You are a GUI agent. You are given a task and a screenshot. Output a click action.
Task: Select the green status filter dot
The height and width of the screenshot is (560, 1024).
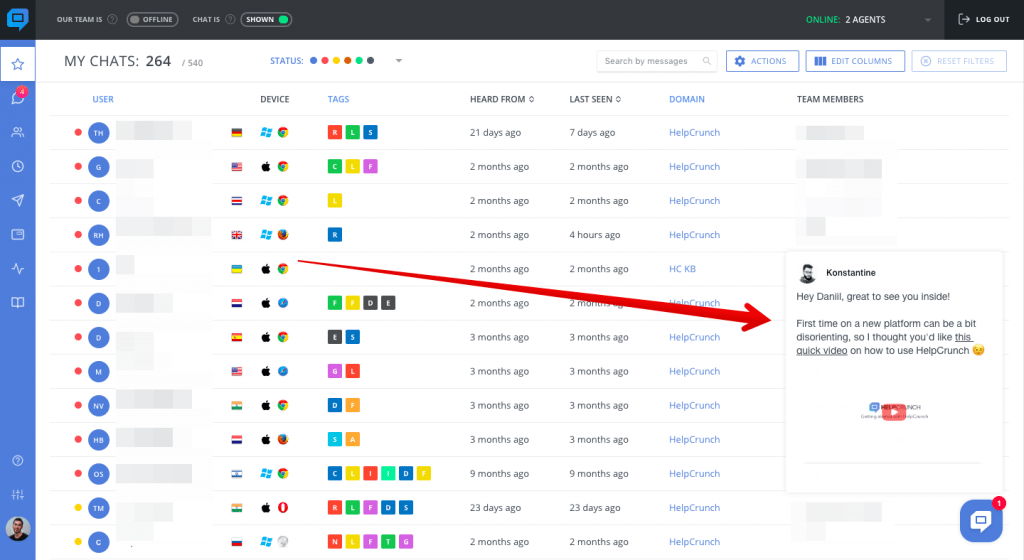pyautogui.click(x=359, y=61)
